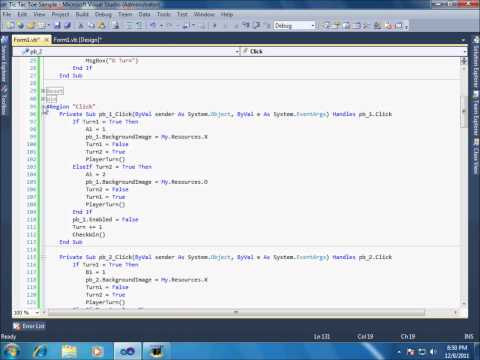This screenshot has width=480, height=360.
Task: Open the Windows Start menu
Action: 11,351
